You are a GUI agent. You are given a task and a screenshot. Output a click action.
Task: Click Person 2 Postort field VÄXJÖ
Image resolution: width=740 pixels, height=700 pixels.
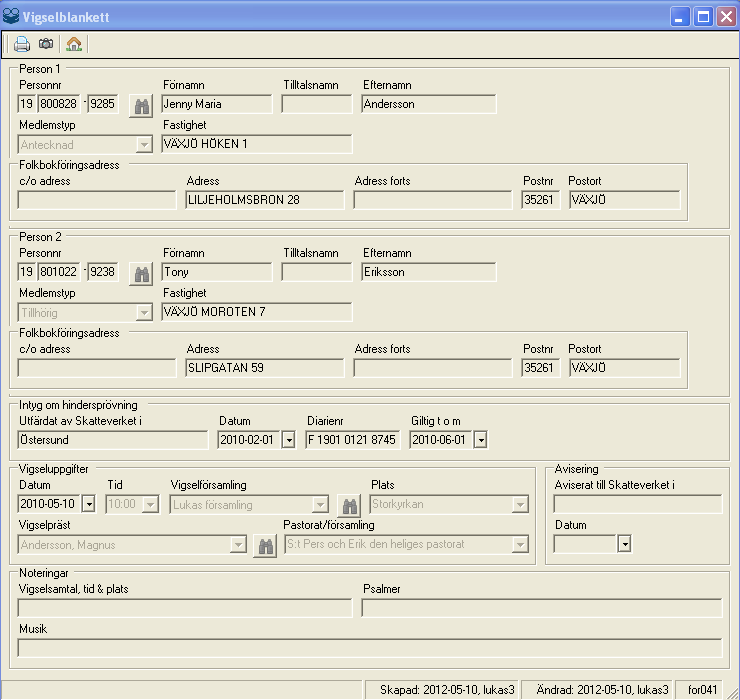(624, 368)
